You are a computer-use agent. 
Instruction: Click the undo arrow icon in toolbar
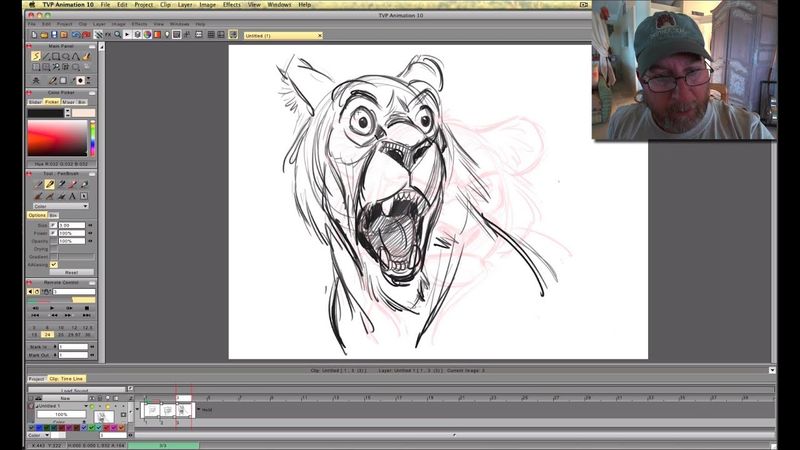[x=76, y=35]
